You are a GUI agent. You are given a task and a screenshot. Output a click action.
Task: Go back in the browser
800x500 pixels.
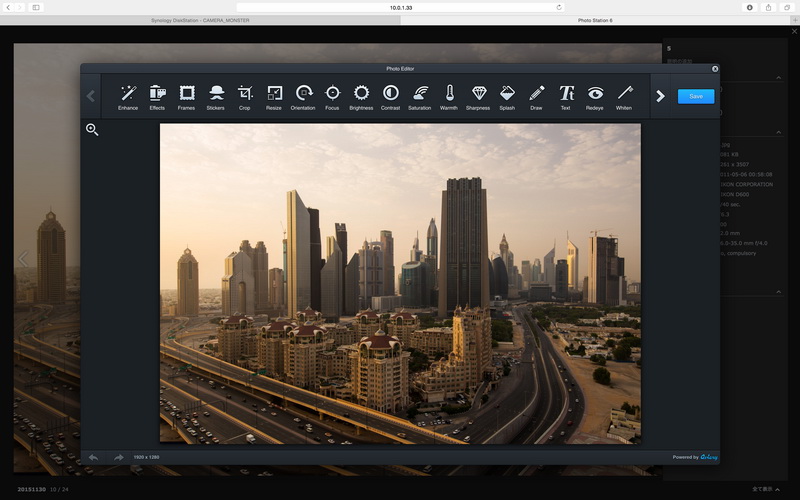click(x=8, y=8)
